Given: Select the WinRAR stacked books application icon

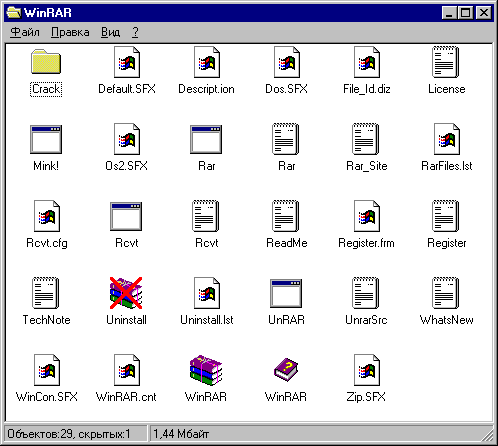Looking at the screenshot, I should [206, 370].
